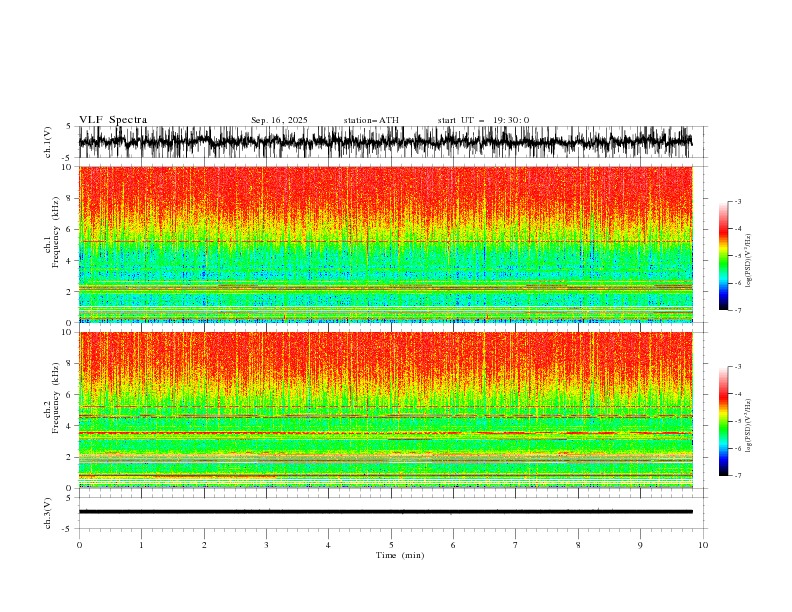Click the ch.2 colorbar "-7" tick label
The height and width of the screenshot is (612, 792).
click(x=737, y=475)
